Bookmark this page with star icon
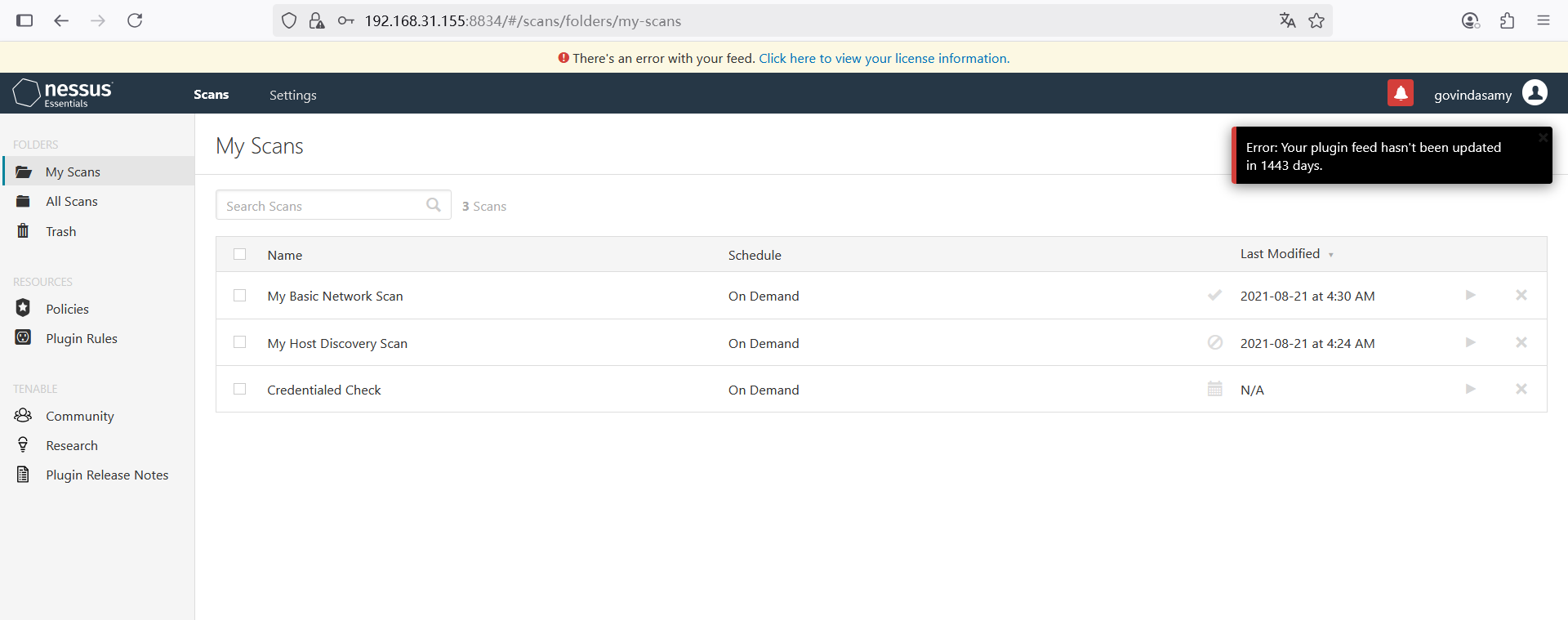 (x=1316, y=20)
